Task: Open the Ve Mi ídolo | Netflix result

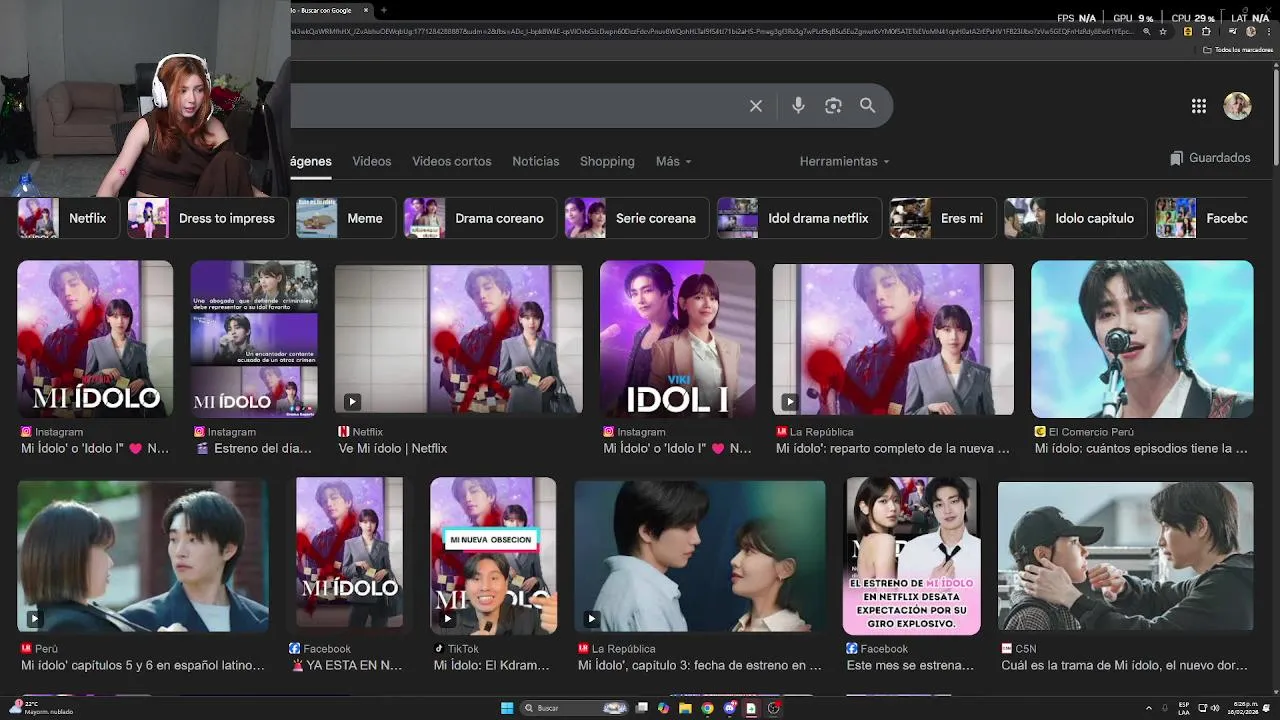Action: (393, 448)
